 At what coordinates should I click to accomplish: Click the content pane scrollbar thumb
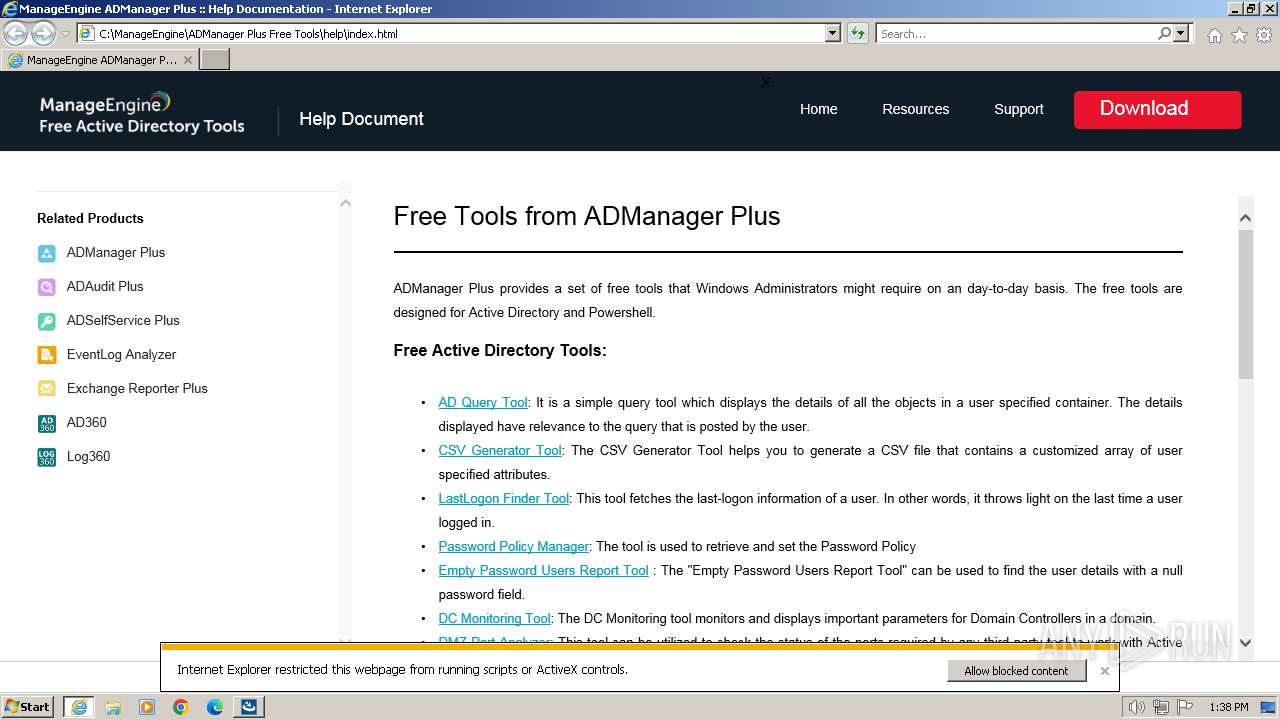(1246, 304)
